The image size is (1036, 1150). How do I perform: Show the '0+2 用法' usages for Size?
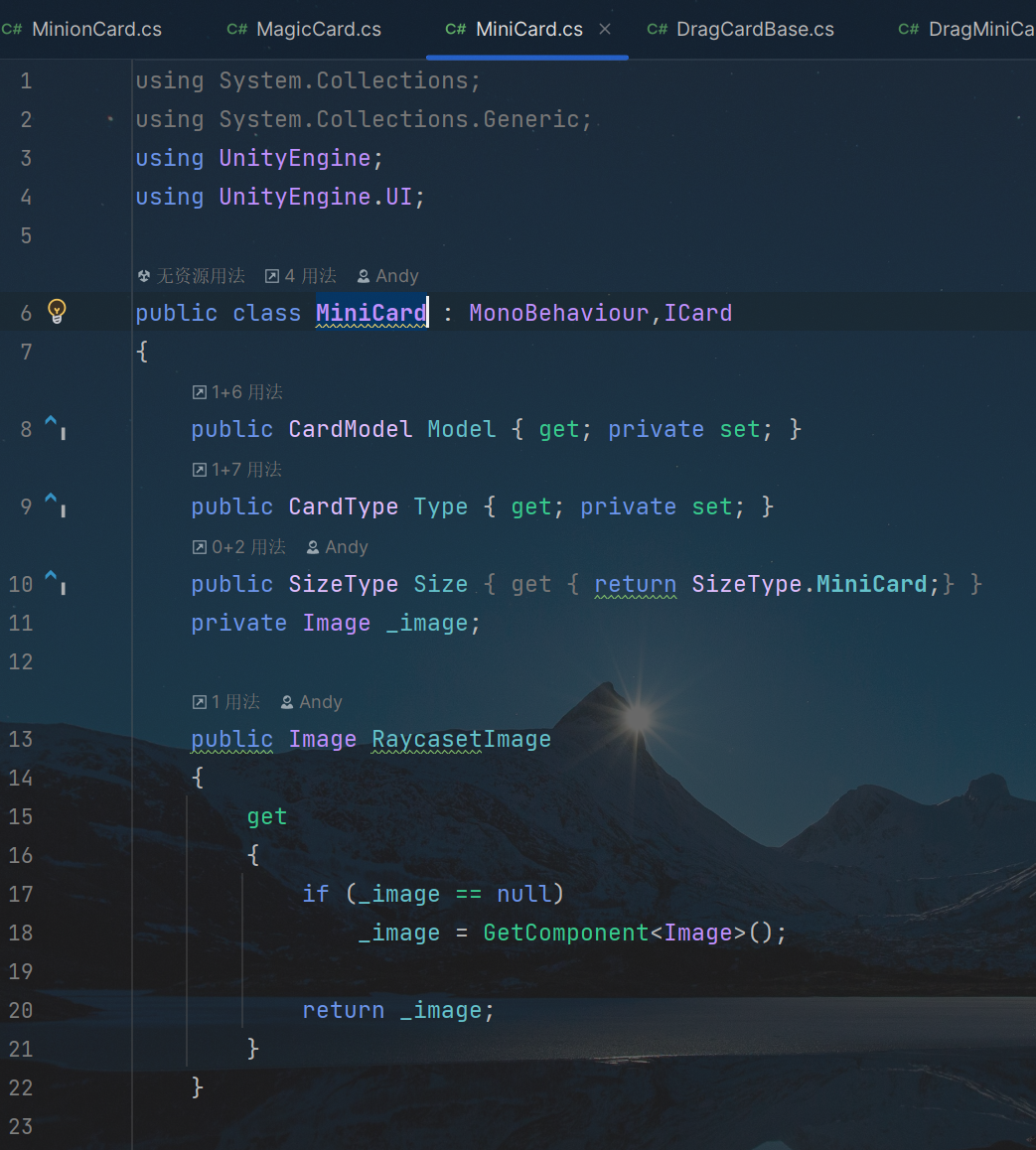tap(239, 547)
